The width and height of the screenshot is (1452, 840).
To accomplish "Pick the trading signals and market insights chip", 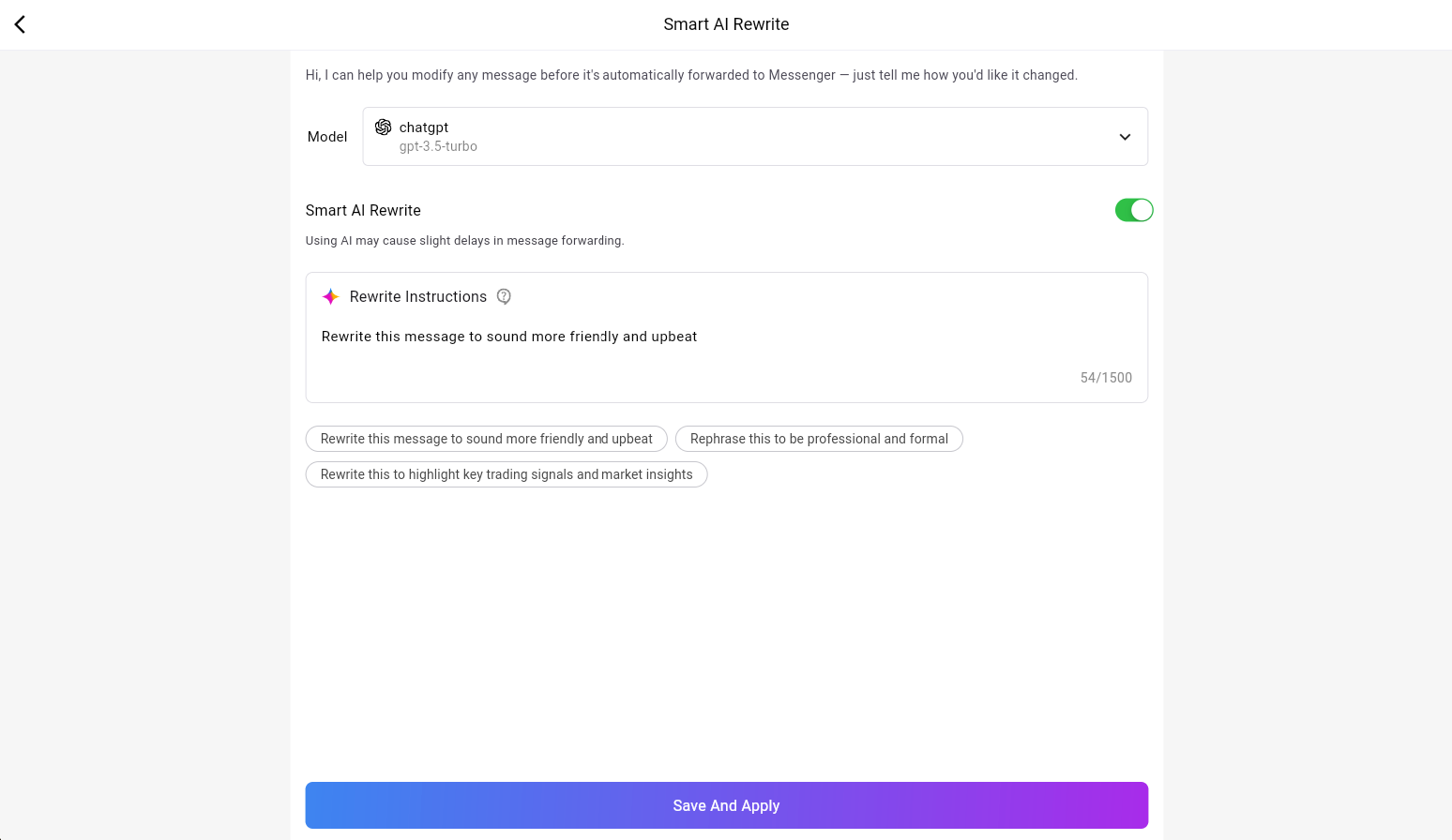I will [x=506, y=474].
